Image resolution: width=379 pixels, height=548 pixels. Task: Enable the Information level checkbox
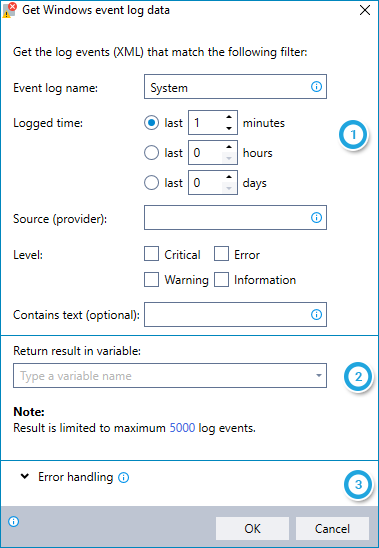pyautogui.click(x=221, y=280)
